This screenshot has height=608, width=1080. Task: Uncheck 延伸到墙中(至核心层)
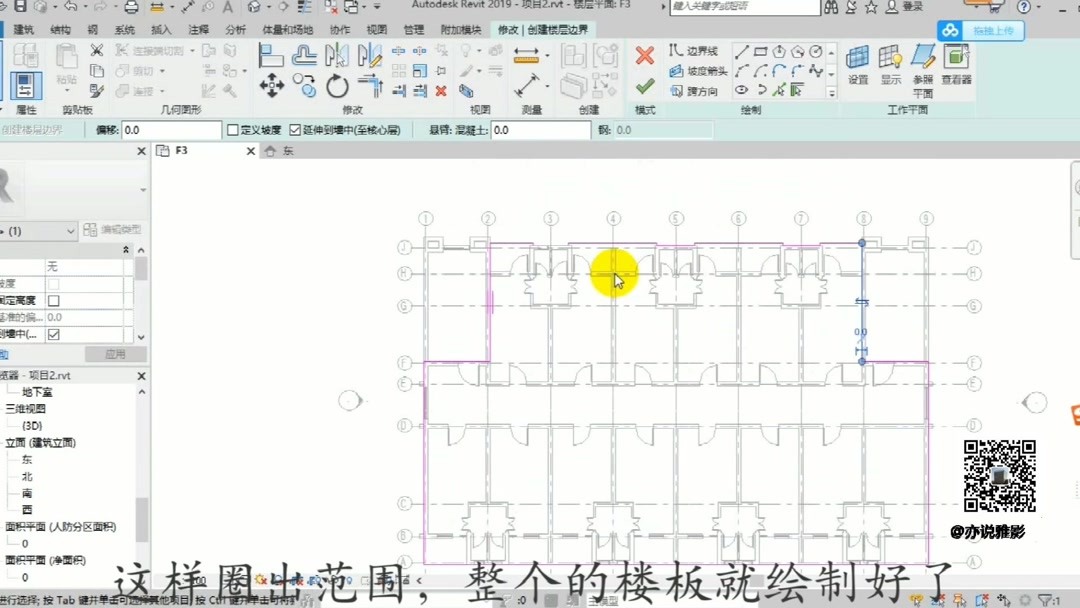295,128
